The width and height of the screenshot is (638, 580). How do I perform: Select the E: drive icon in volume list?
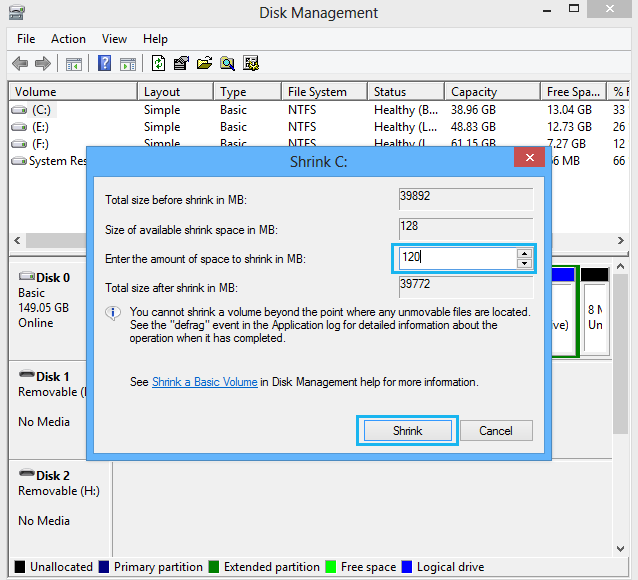(x=19, y=127)
